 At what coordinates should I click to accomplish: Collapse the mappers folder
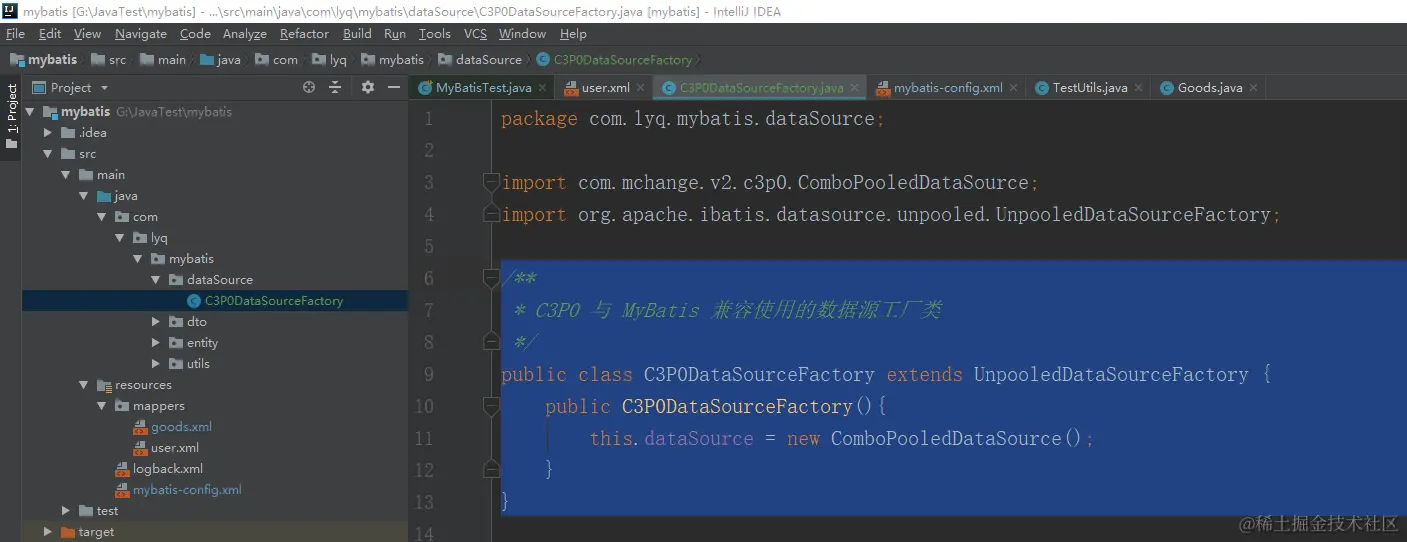pos(101,406)
